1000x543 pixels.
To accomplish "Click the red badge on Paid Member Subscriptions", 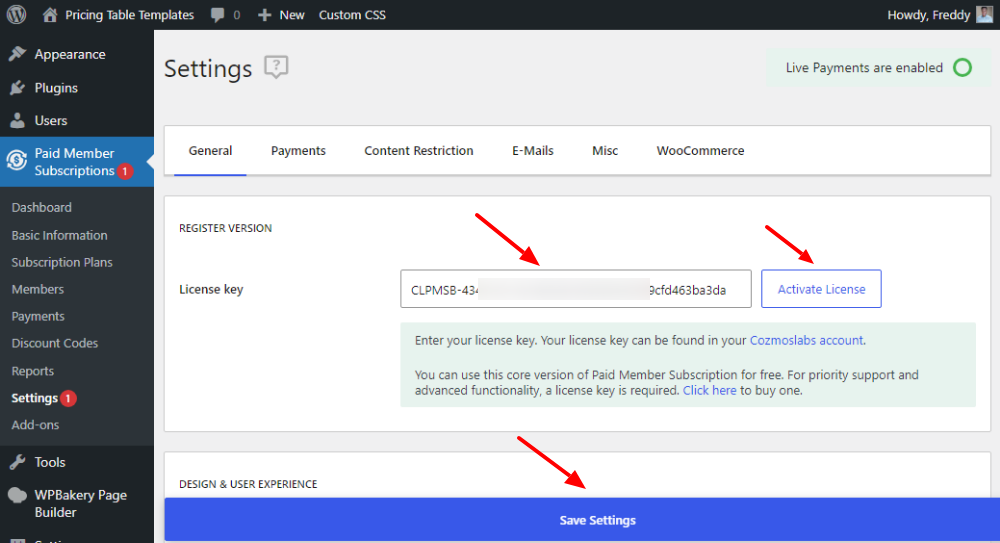I will pos(125,171).
